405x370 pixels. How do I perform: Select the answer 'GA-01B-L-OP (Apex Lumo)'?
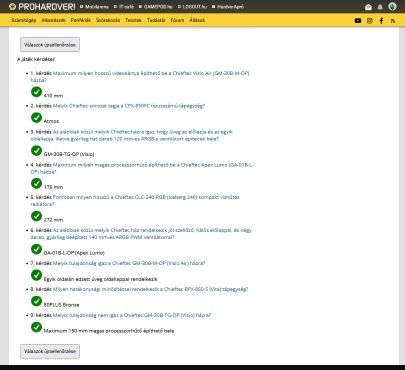click(x=74, y=253)
